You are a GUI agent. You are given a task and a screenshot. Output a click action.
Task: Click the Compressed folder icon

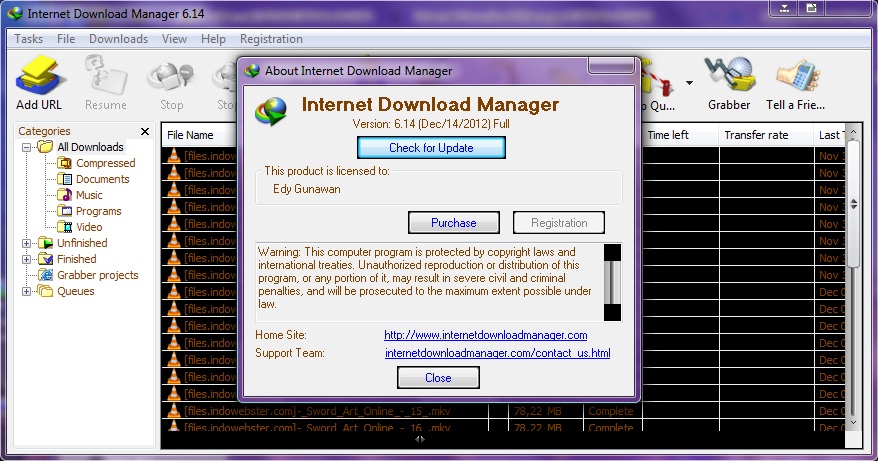[66, 163]
